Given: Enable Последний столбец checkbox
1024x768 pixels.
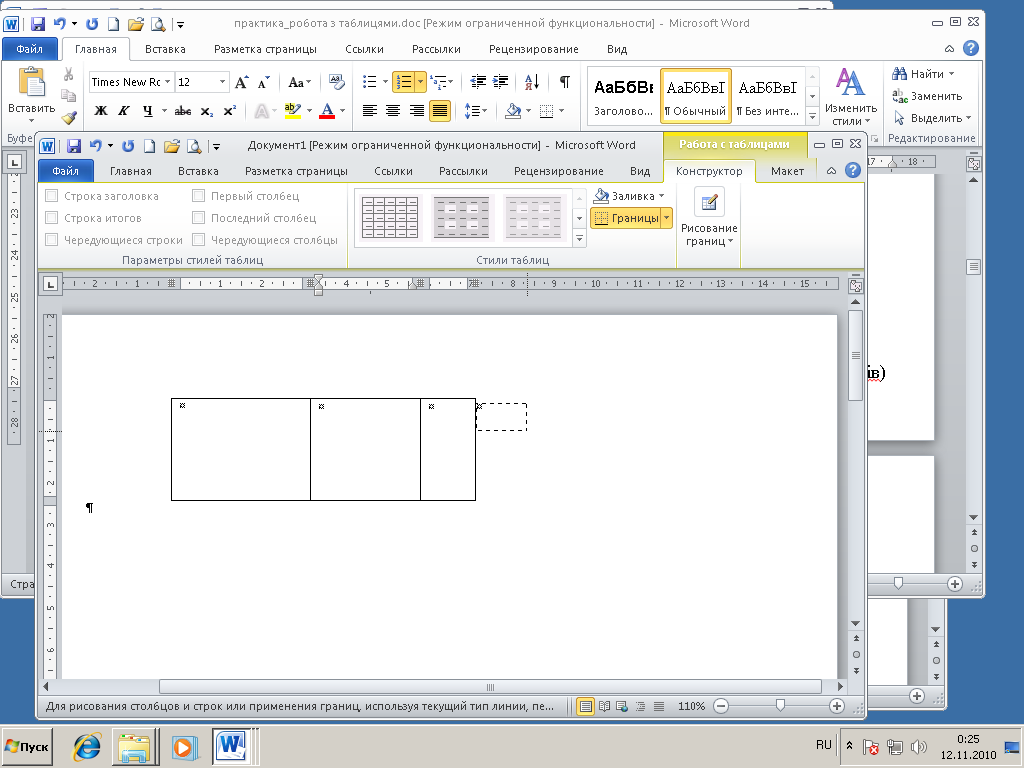Looking at the screenshot, I should coord(199,218).
